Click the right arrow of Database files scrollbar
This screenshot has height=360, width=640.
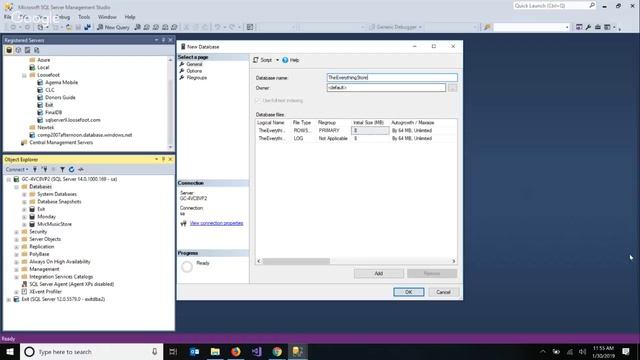click(x=453, y=261)
